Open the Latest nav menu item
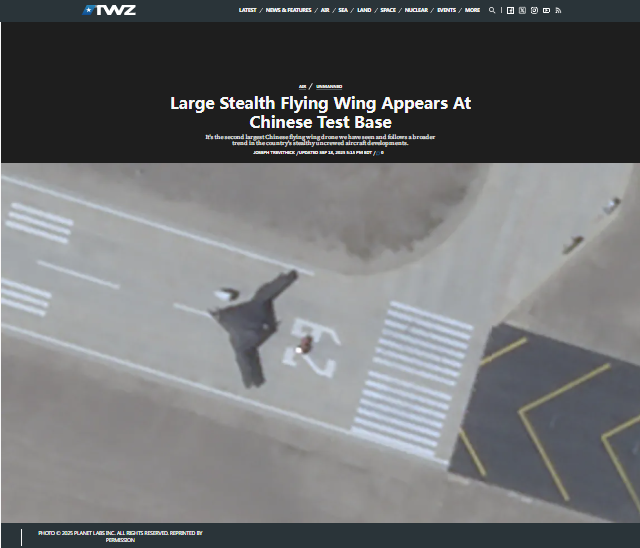Image resolution: width=640 pixels, height=548 pixels. pos(247,10)
